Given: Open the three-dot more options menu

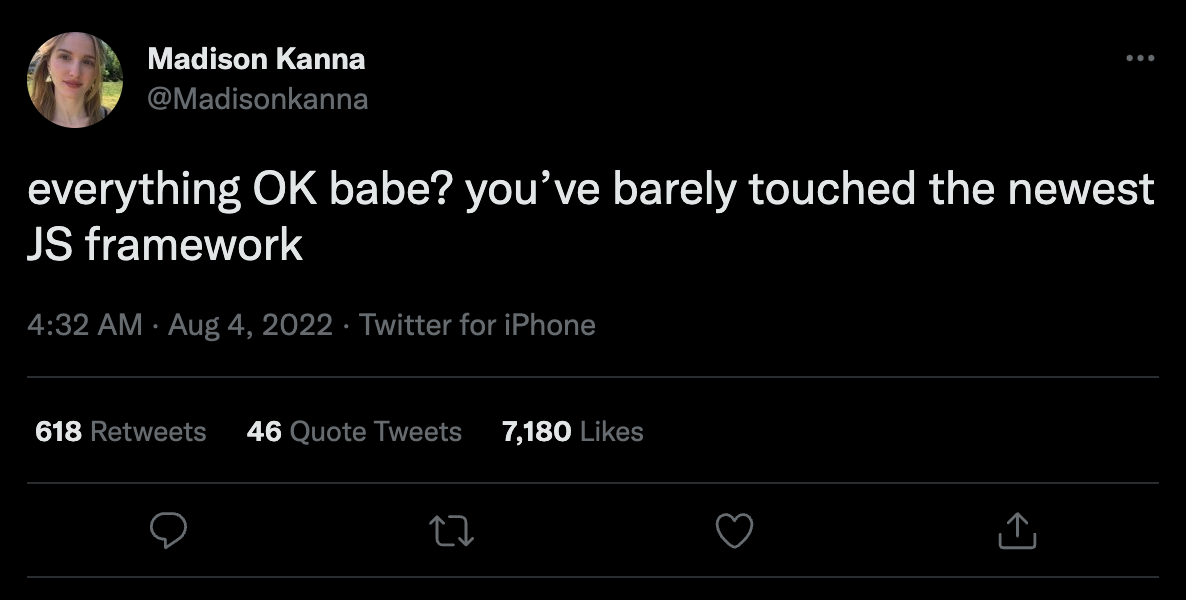Looking at the screenshot, I should pyautogui.click(x=1140, y=59).
